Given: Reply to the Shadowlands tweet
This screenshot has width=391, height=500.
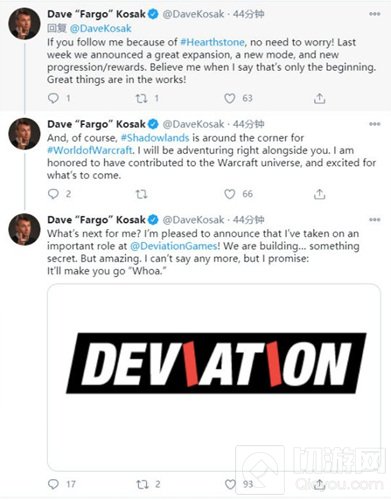Looking at the screenshot, I should (x=53, y=194).
